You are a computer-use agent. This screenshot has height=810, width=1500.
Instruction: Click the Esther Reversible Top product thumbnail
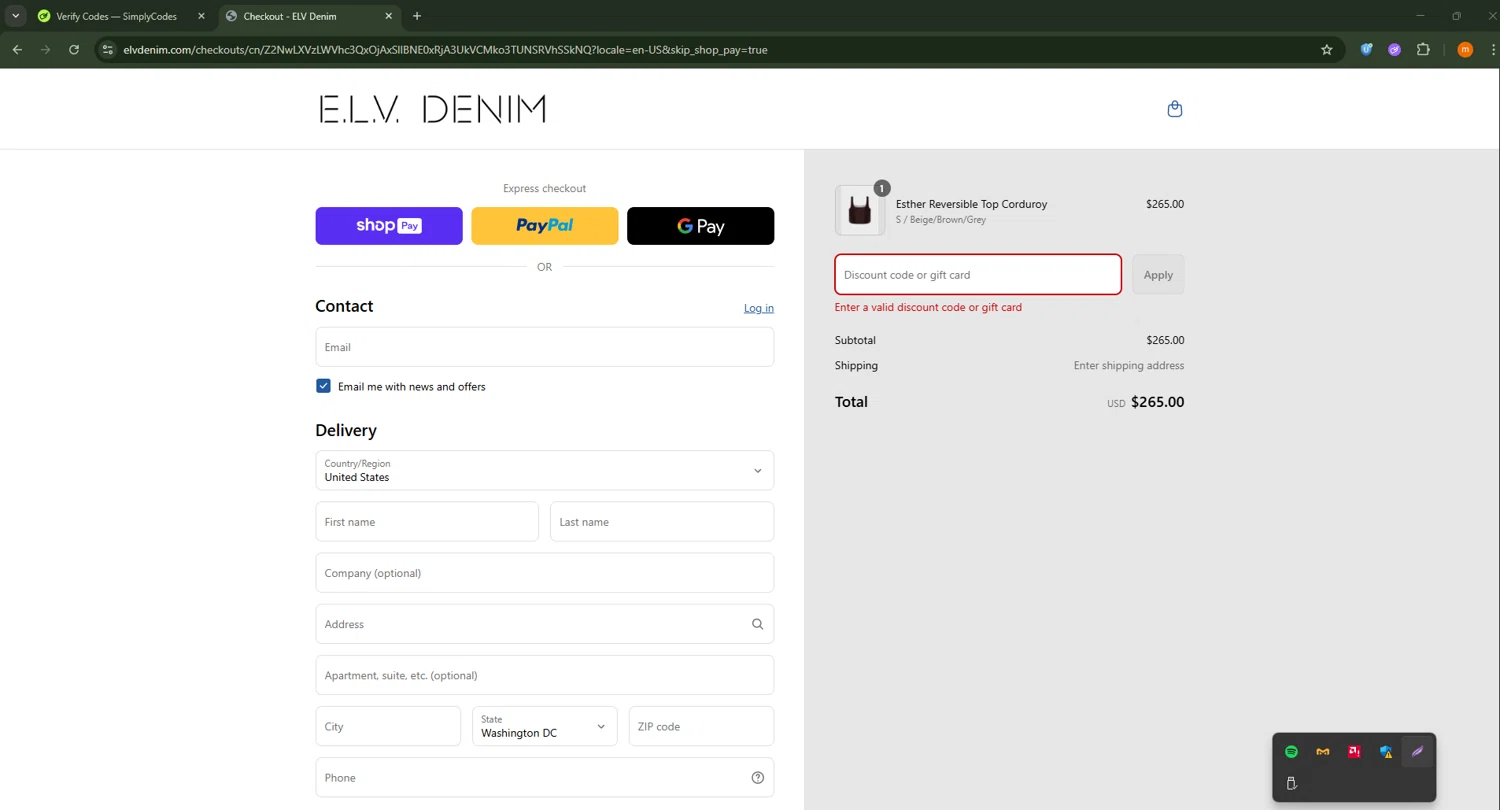click(x=860, y=210)
